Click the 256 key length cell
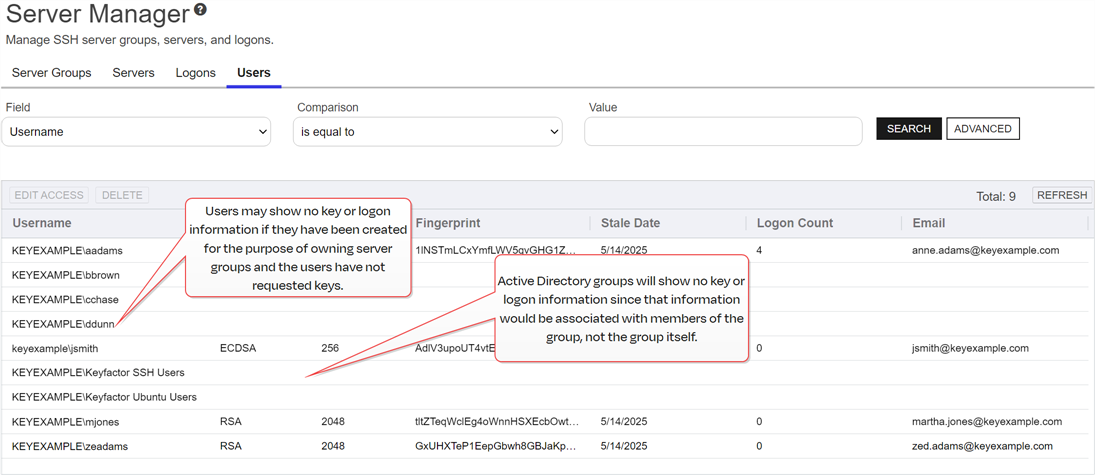 (330, 348)
